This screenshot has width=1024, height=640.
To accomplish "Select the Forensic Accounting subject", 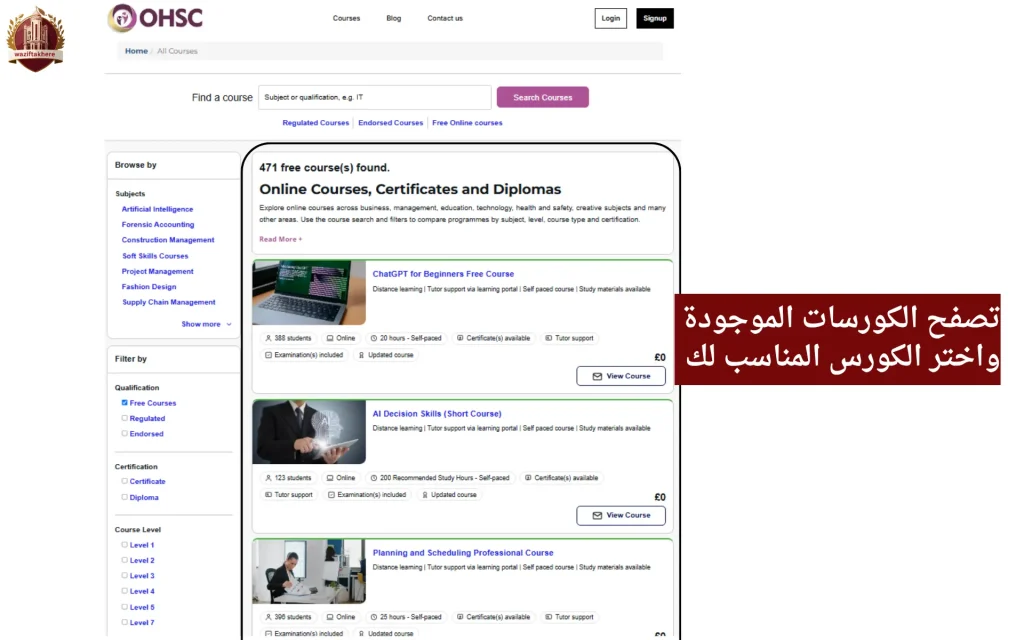I will [x=158, y=225].
